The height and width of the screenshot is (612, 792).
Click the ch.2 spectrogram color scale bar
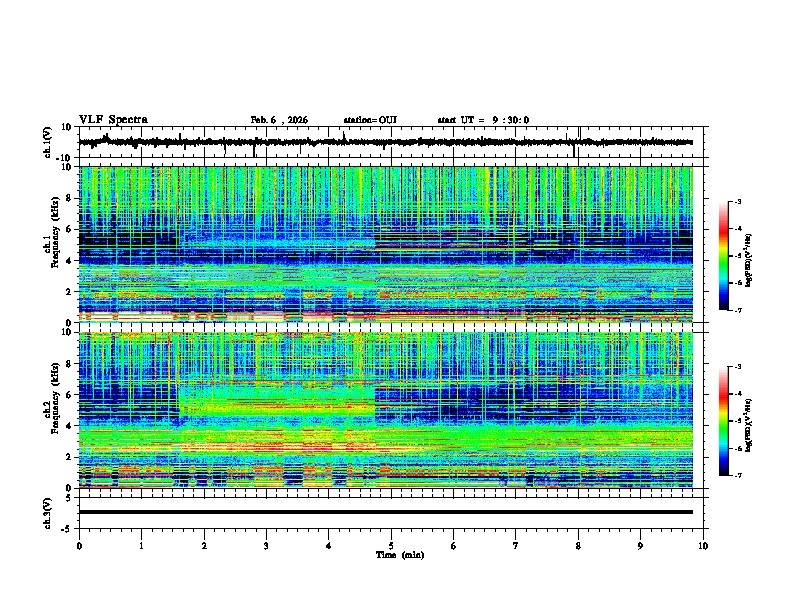point(724,421)
